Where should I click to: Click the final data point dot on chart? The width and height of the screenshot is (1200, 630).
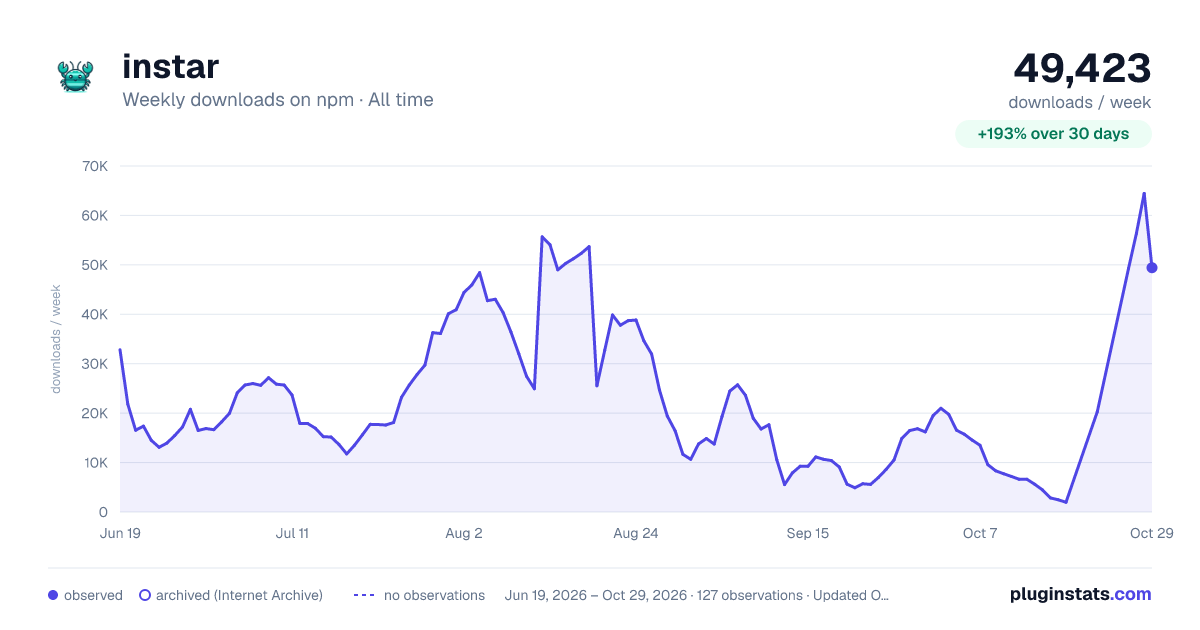pyautogui.click(x=1152, y=267)
